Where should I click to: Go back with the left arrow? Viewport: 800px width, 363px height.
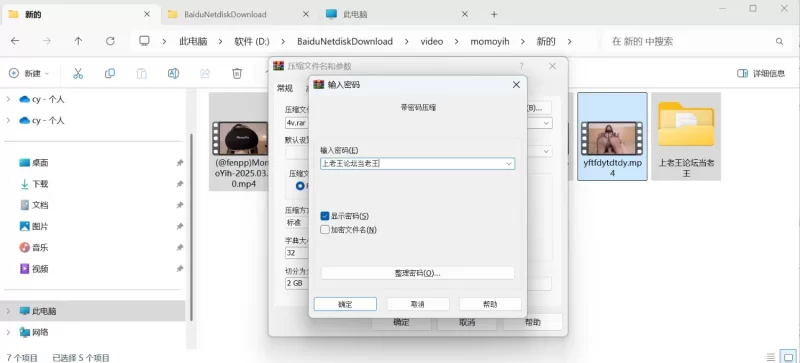pos(15,41)
